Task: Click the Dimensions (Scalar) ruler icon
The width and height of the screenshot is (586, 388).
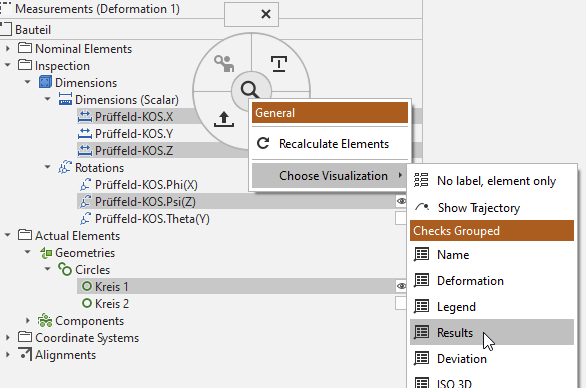Action: tap(65, 99)
